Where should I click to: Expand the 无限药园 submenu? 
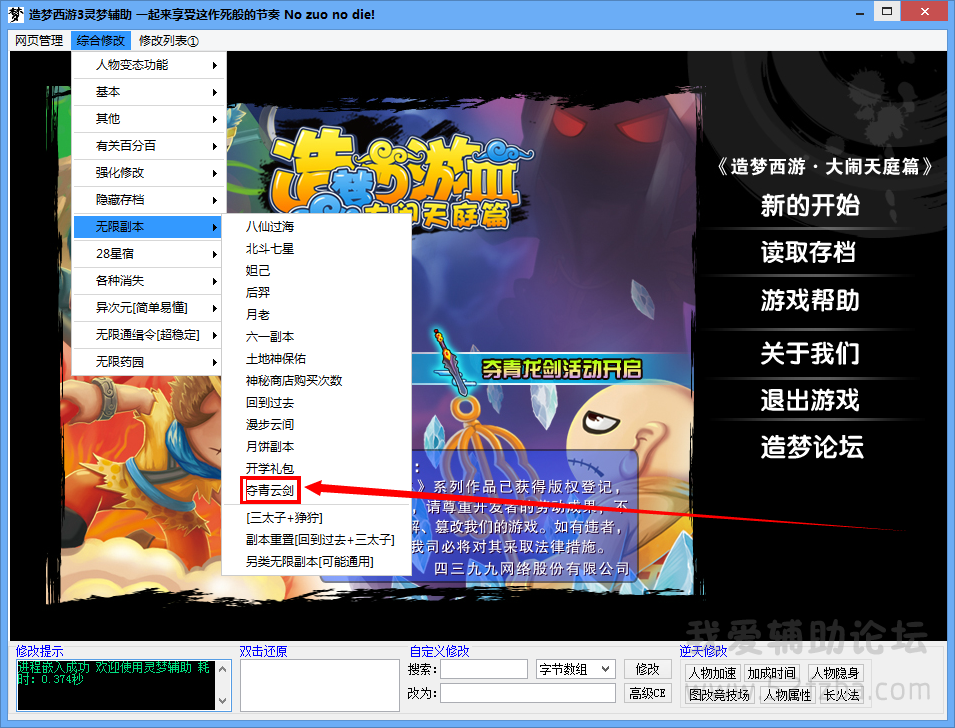point(149,362)
